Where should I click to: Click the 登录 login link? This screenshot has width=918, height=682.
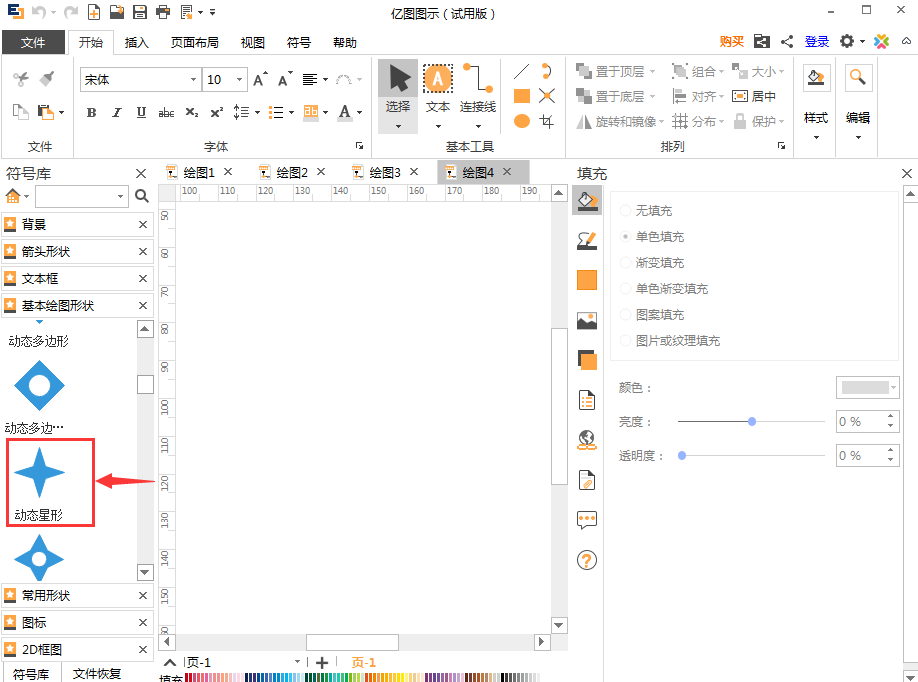[817, 42]
